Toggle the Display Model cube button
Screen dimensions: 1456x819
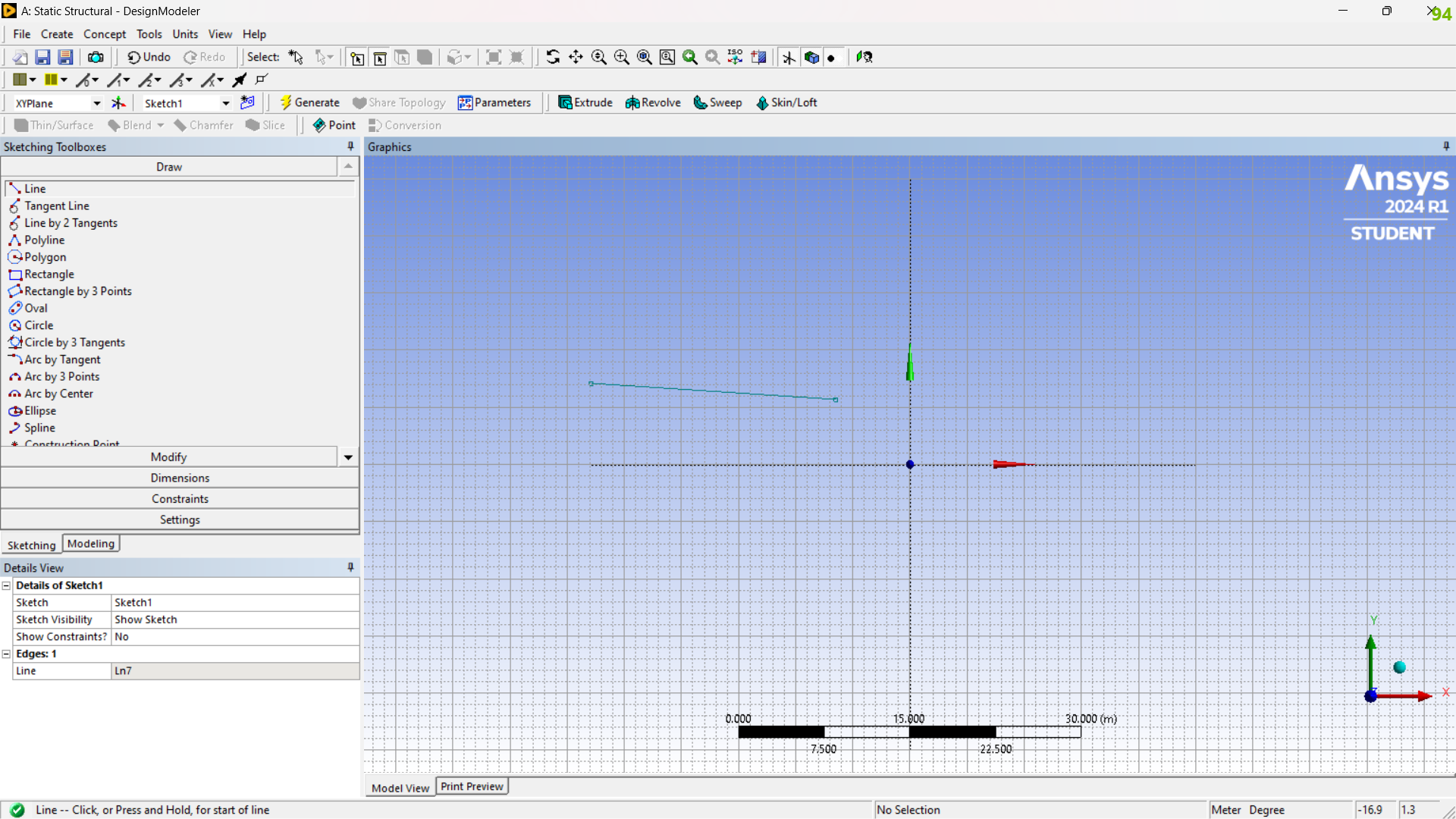tap(811, 57)
